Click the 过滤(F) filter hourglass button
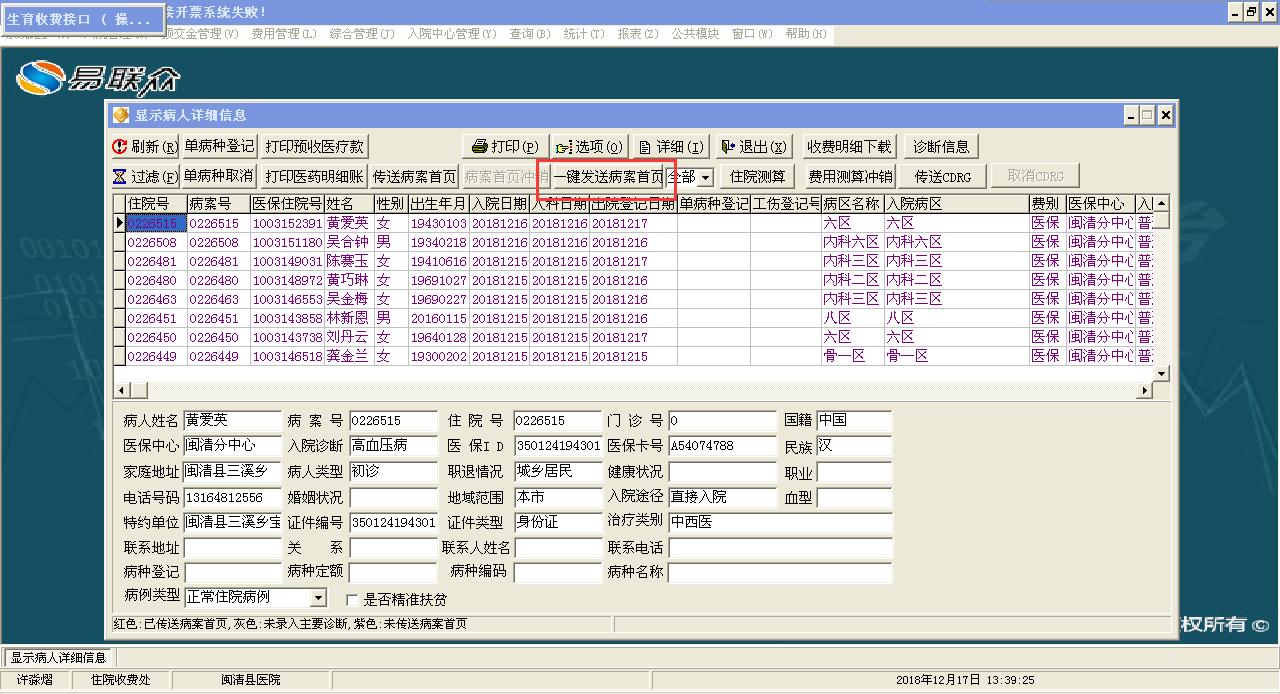Screen dimensions: 1280x694 tap(145, 177)
